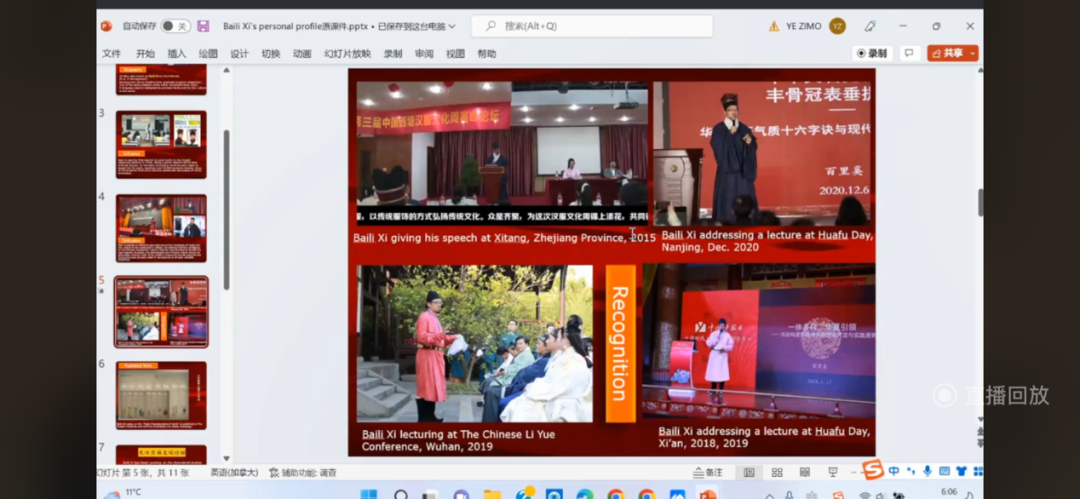Click the Xi'an Huafu Day lecture photo
This screenshot has height=499, width=1080.
tap(759, 341)
